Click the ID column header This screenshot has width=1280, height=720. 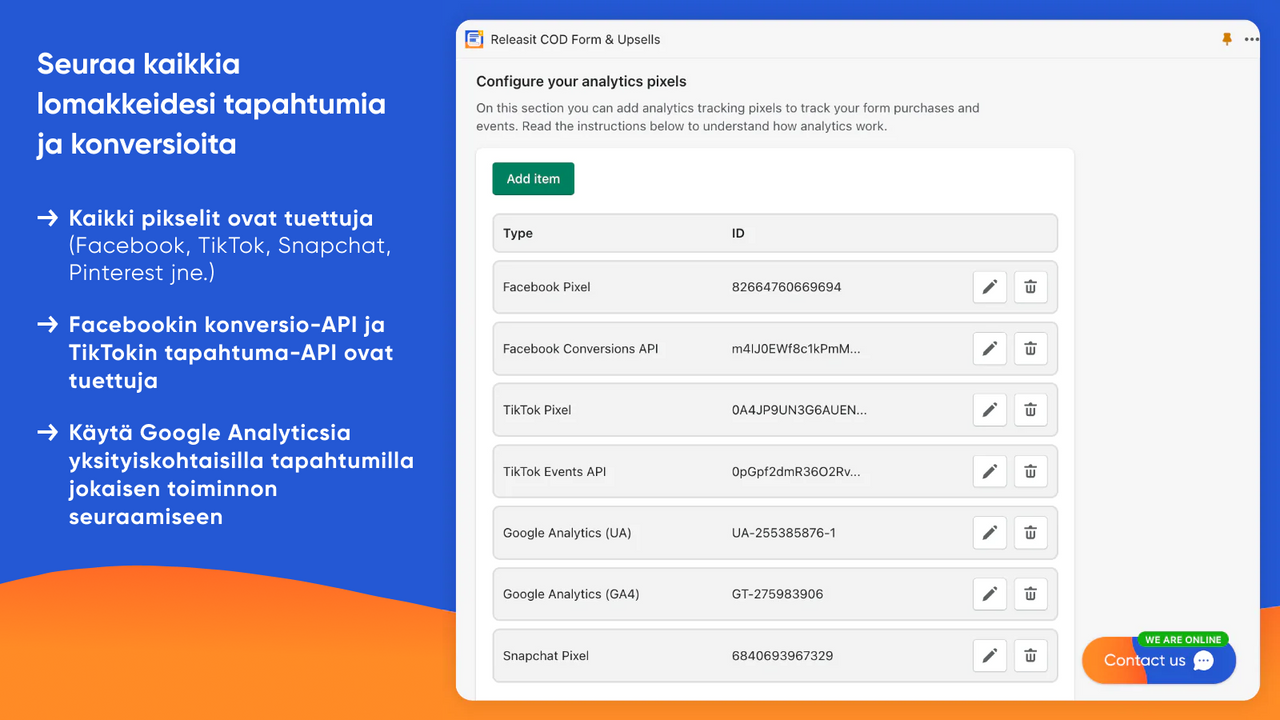pos(738,233)
